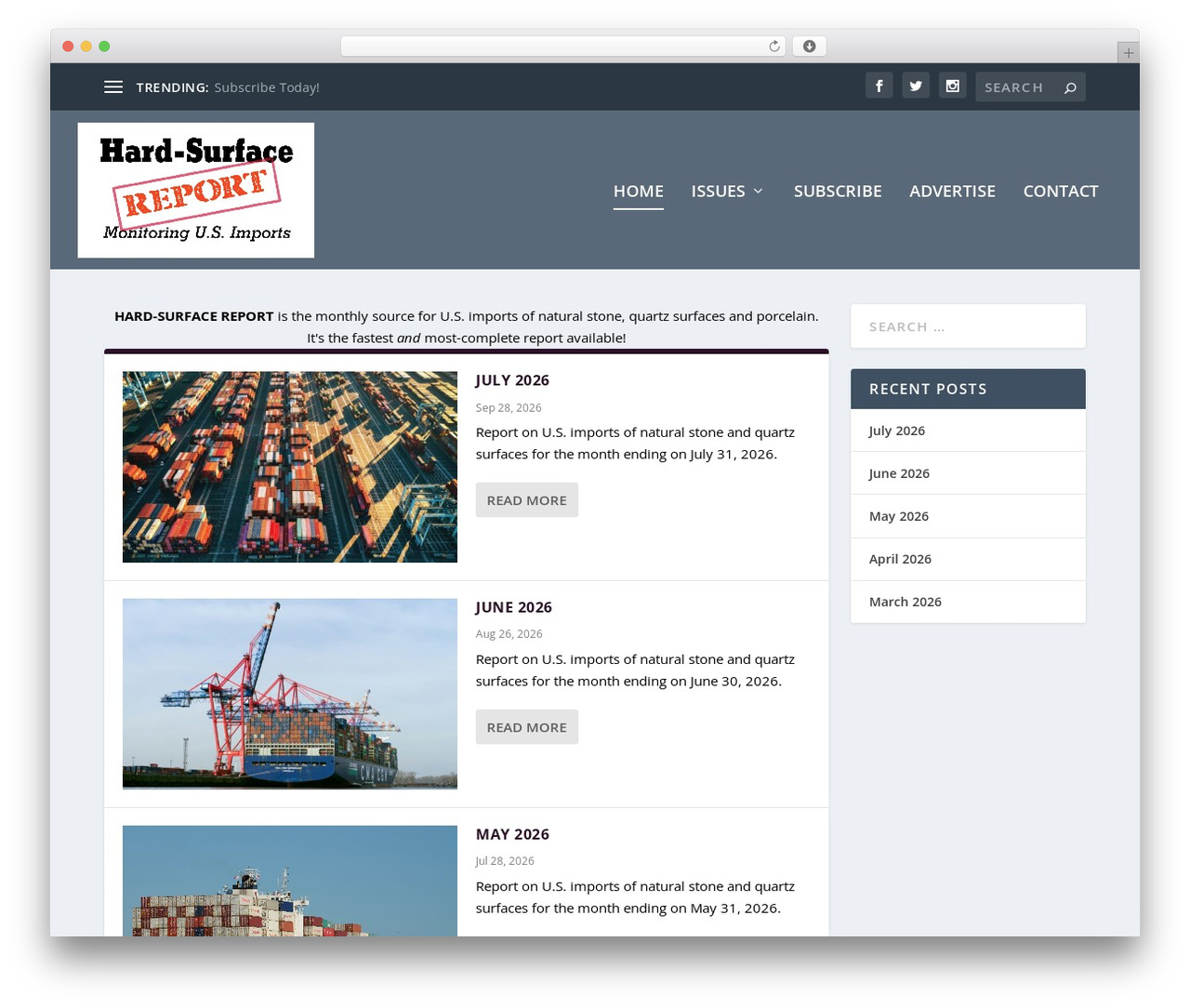Click the green maximize window button
This screenshot has width=1190, height=1008.
pyautogui.click(x=104, y=46)
